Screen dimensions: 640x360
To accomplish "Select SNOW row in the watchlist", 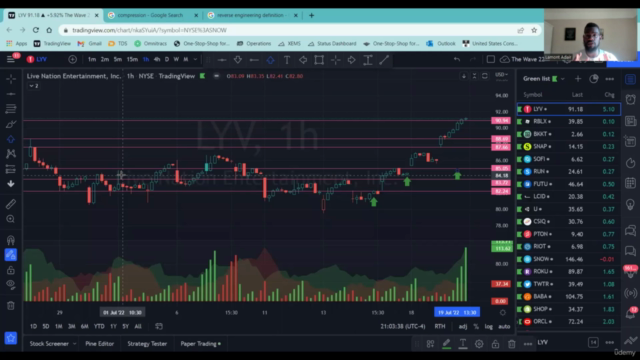I will 569,259.
